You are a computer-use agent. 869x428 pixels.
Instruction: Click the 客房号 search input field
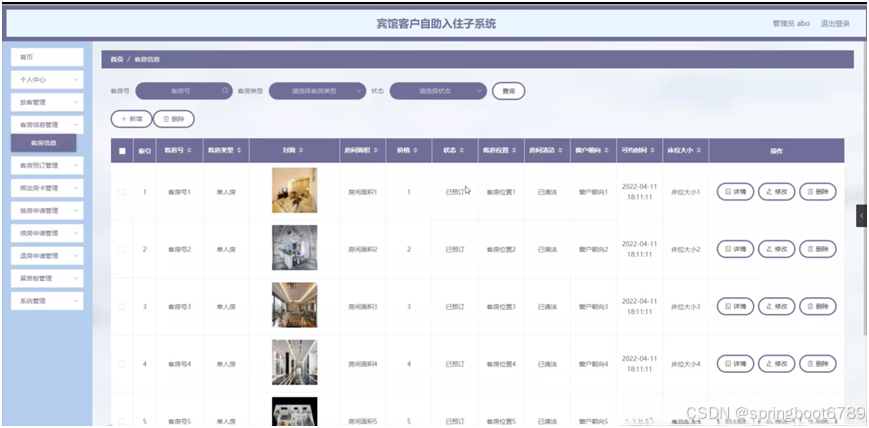coord(184,91)
